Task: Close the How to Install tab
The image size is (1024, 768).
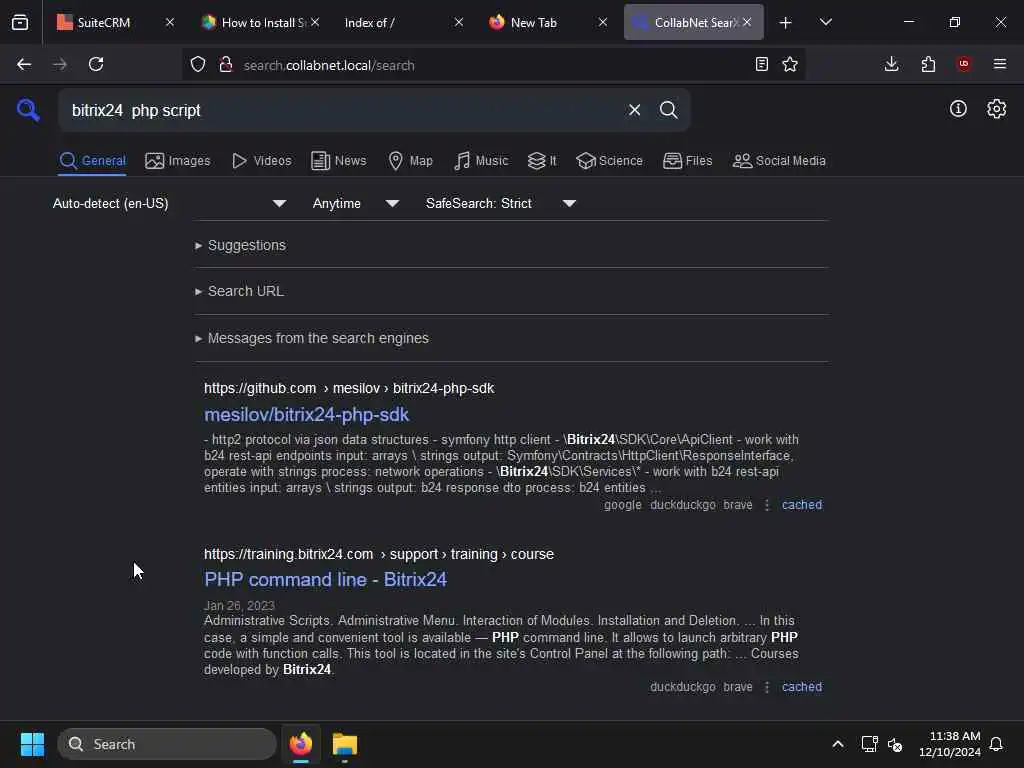Action: pos(315,22)
